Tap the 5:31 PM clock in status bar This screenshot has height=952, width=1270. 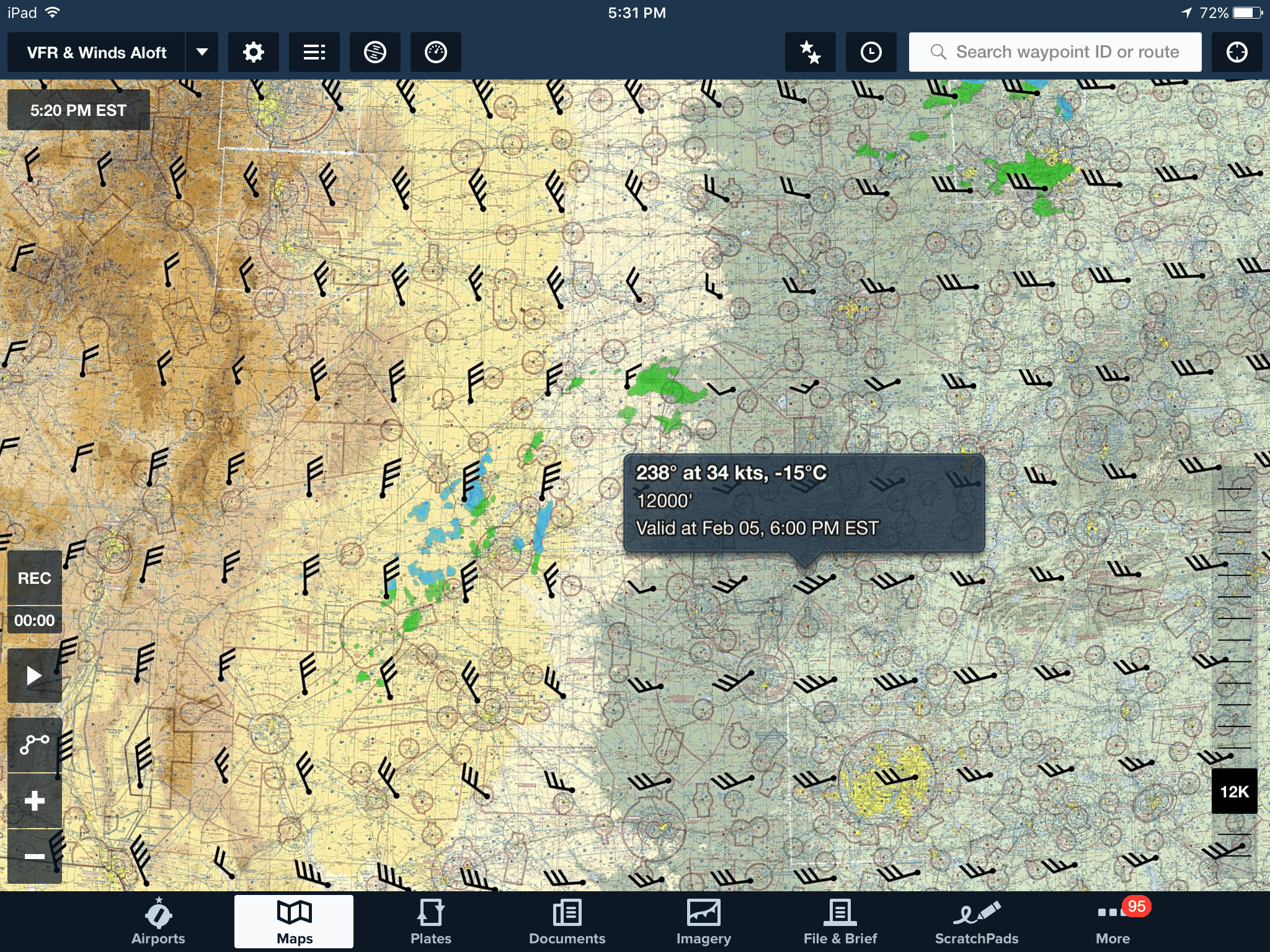(636, 12)
